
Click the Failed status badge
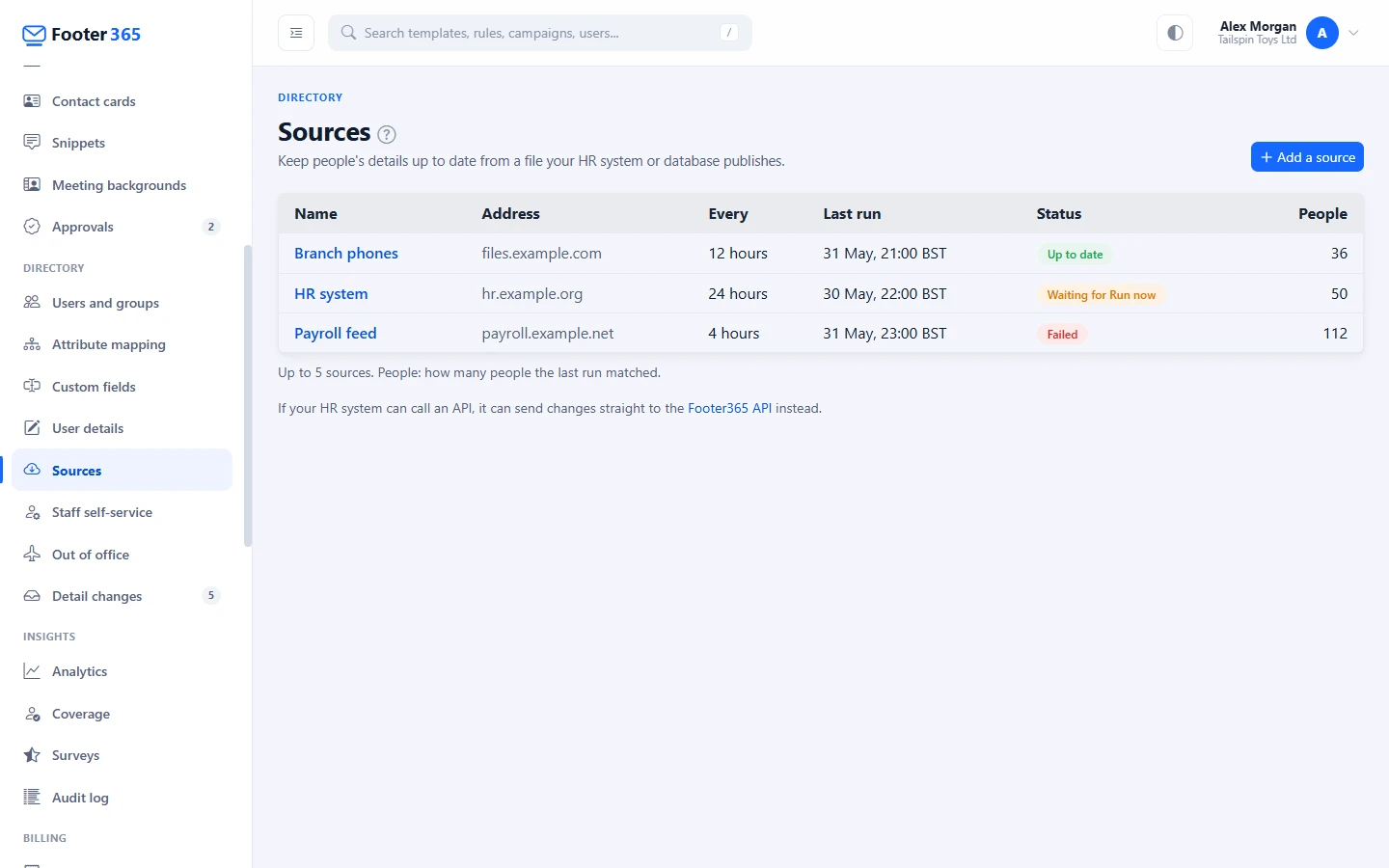1062,335
